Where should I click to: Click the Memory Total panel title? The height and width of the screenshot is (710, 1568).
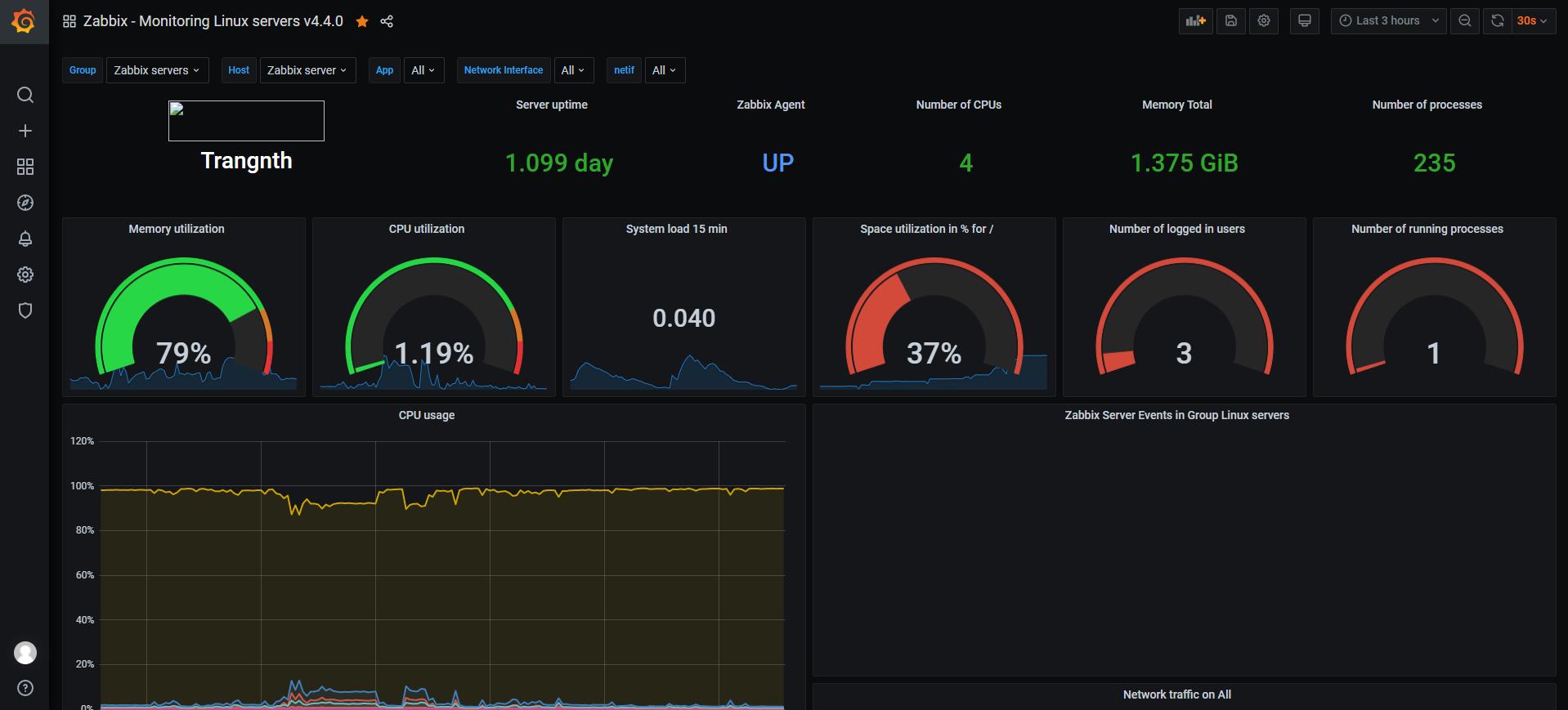1177,105
